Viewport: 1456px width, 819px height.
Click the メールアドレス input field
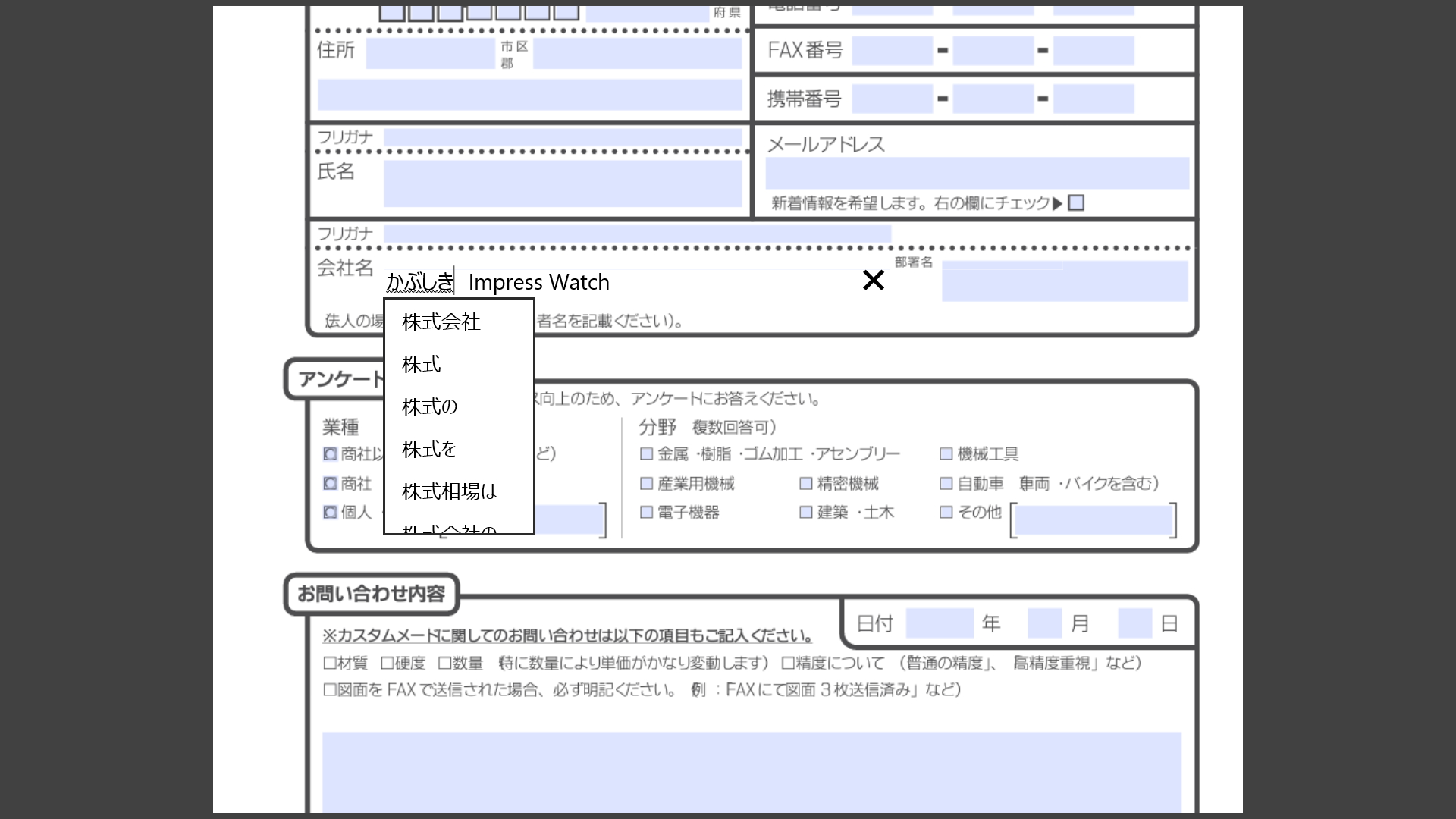click(x=978, y=173)
